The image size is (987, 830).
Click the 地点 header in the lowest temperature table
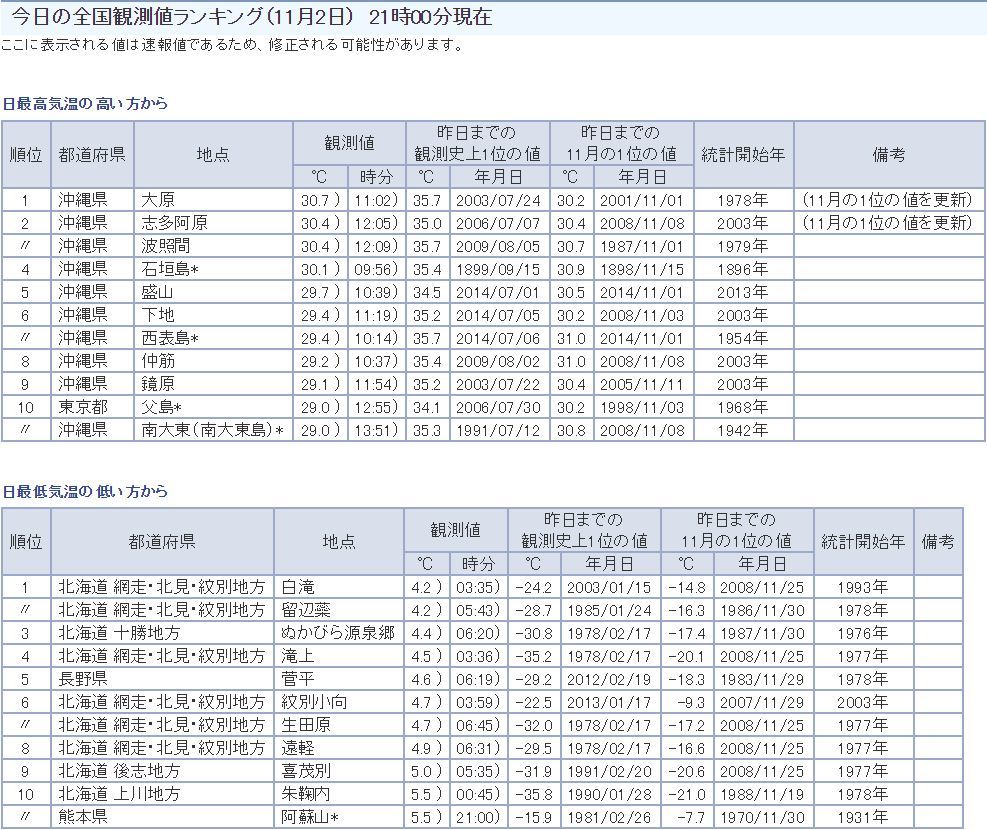click(339, 541)
